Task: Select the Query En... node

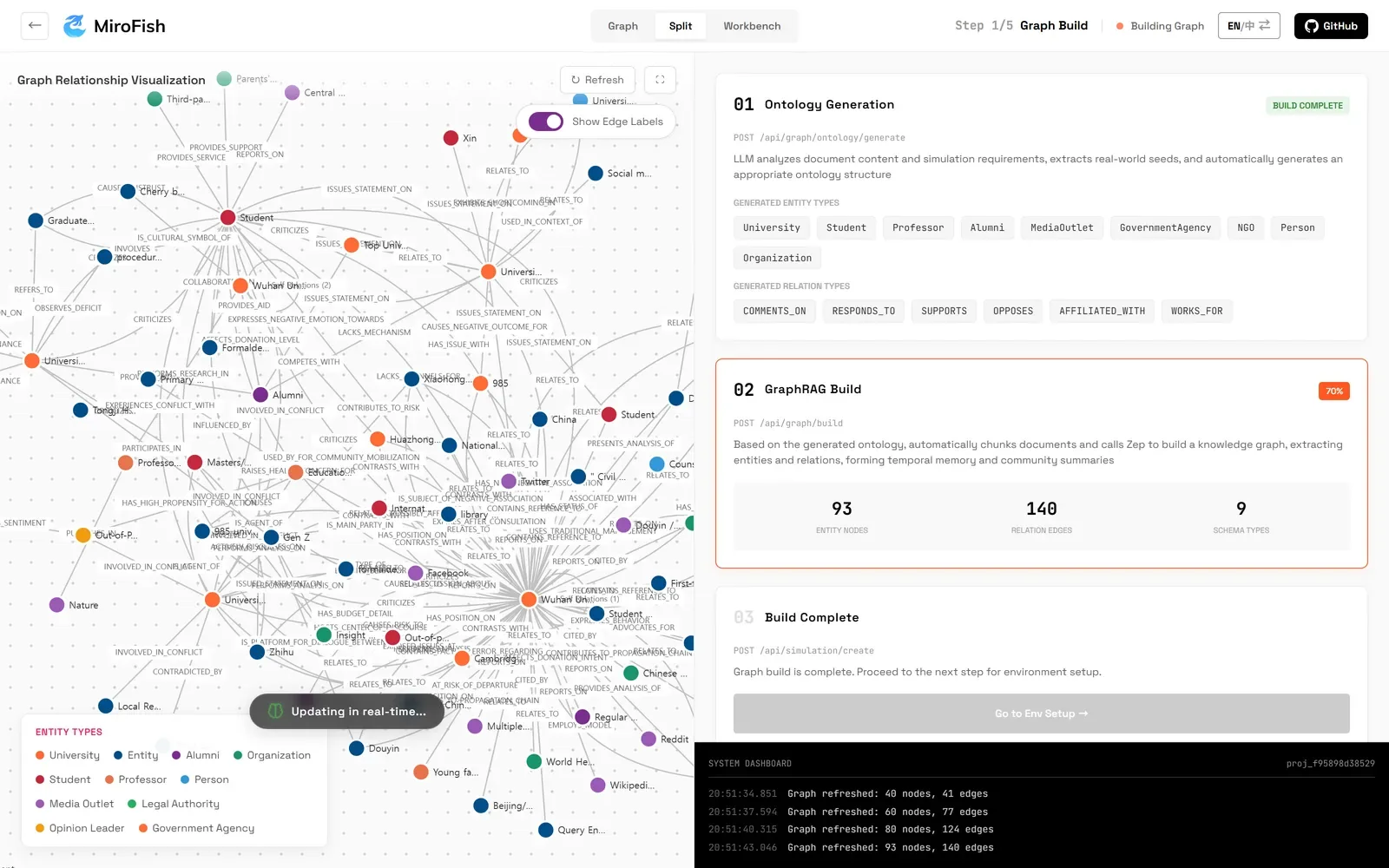Action: 546,830
